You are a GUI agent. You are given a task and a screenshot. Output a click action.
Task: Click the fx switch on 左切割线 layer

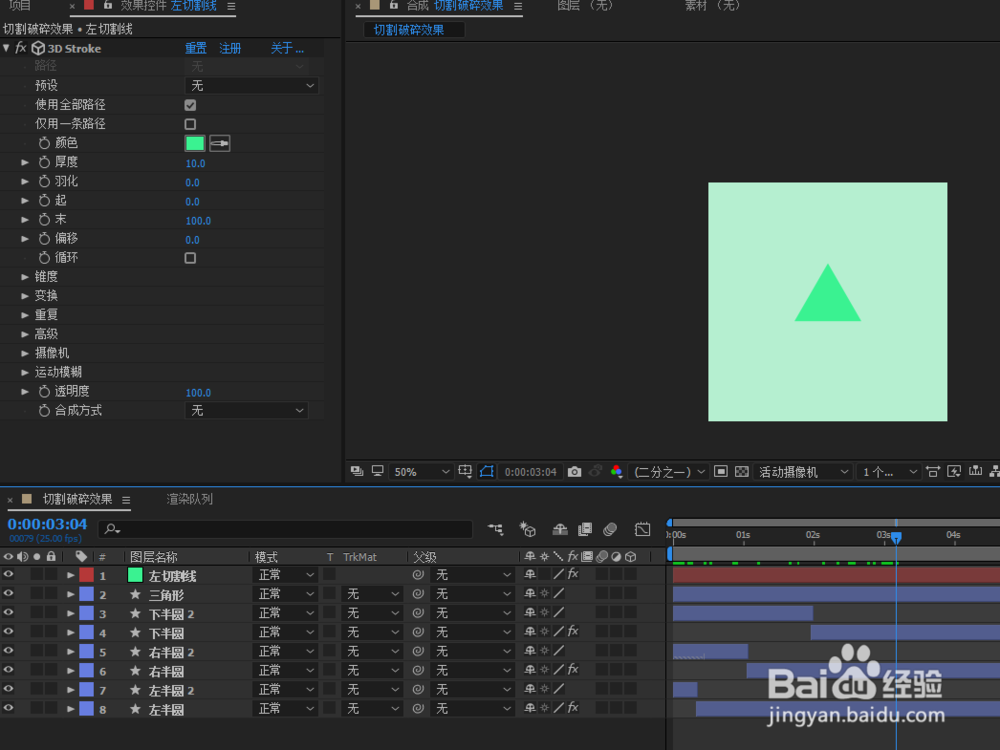pos(573,574)
